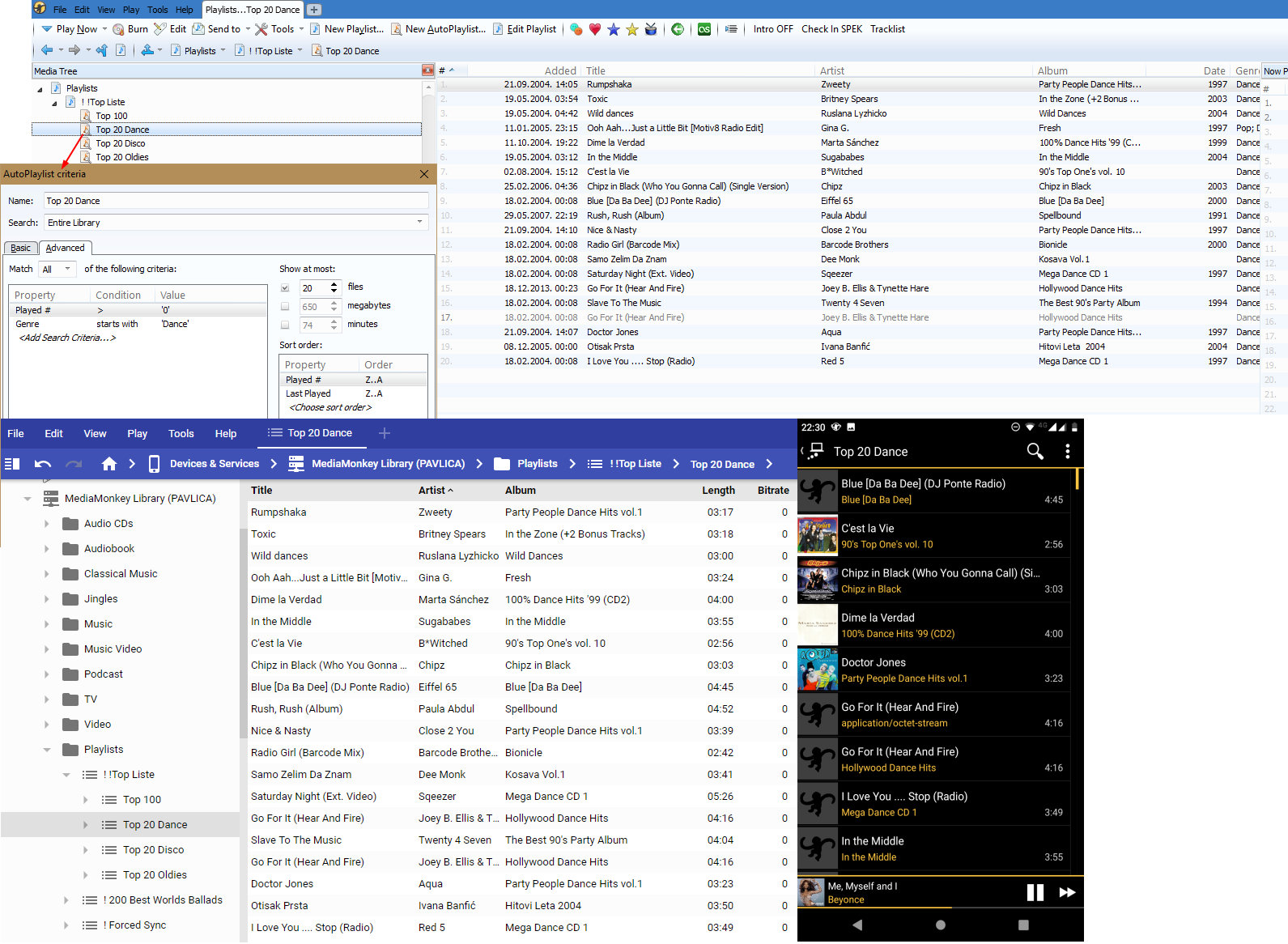
Task: Open the Search 'Entire Library' dropdown
Action: click(419, 223)
